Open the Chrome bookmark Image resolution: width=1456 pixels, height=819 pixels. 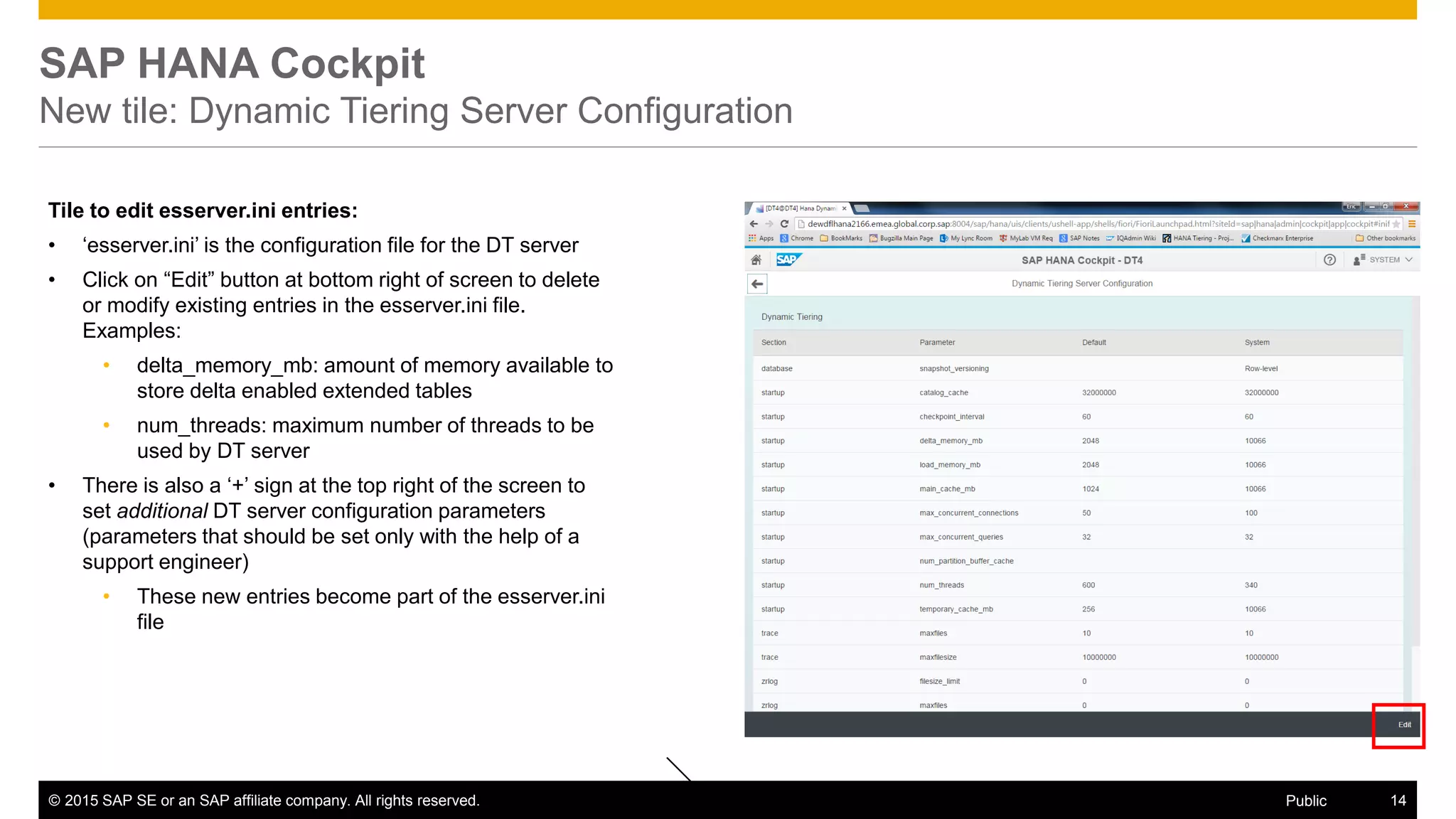click(797, 238)
